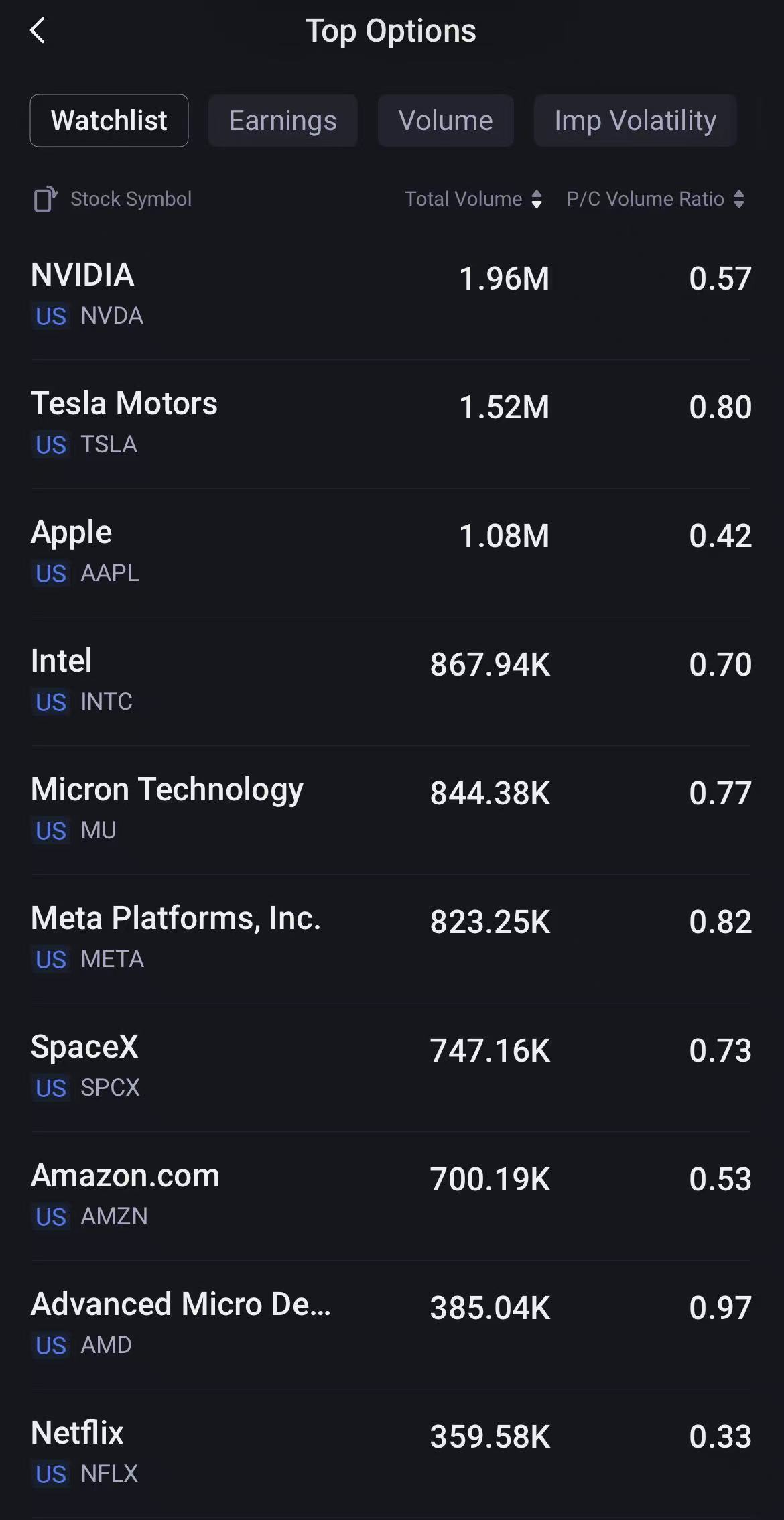This screenshot has height=1520, width=784.
Task: Open the Volume tab
Action: 446,121
